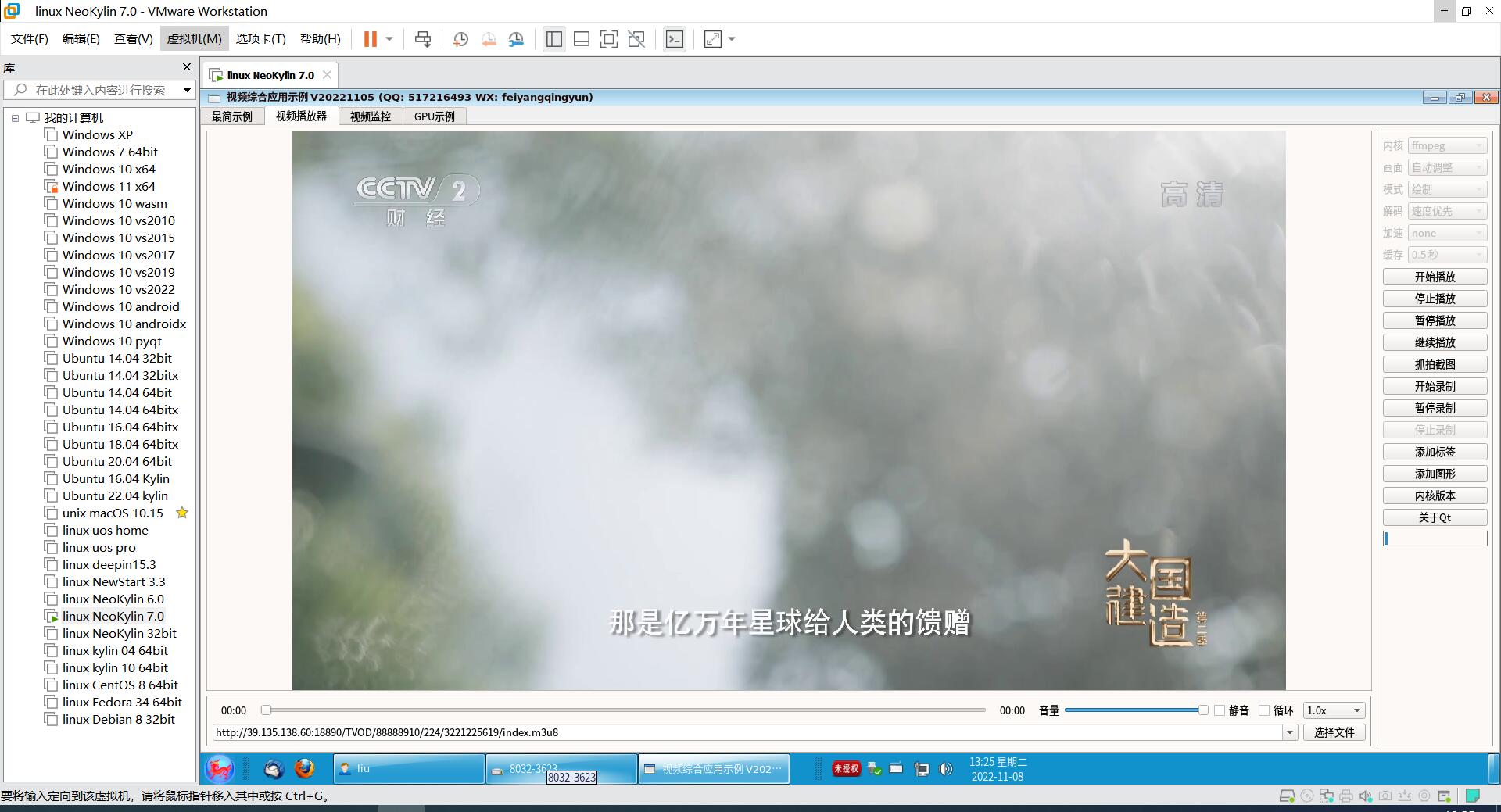Select Windows 11 x64 in the library
The image size is (1501, 812).
click(109, 186)
